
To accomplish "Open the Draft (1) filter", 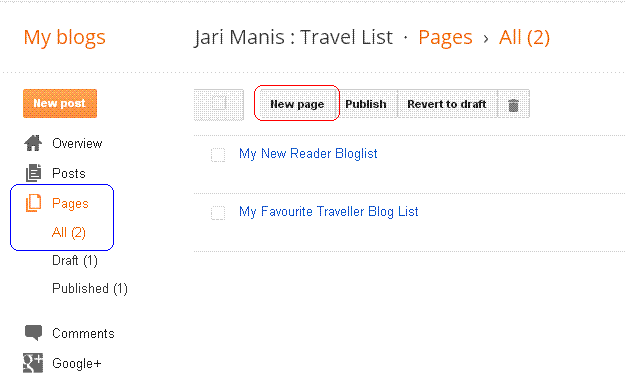I will [x=75, y=261].
